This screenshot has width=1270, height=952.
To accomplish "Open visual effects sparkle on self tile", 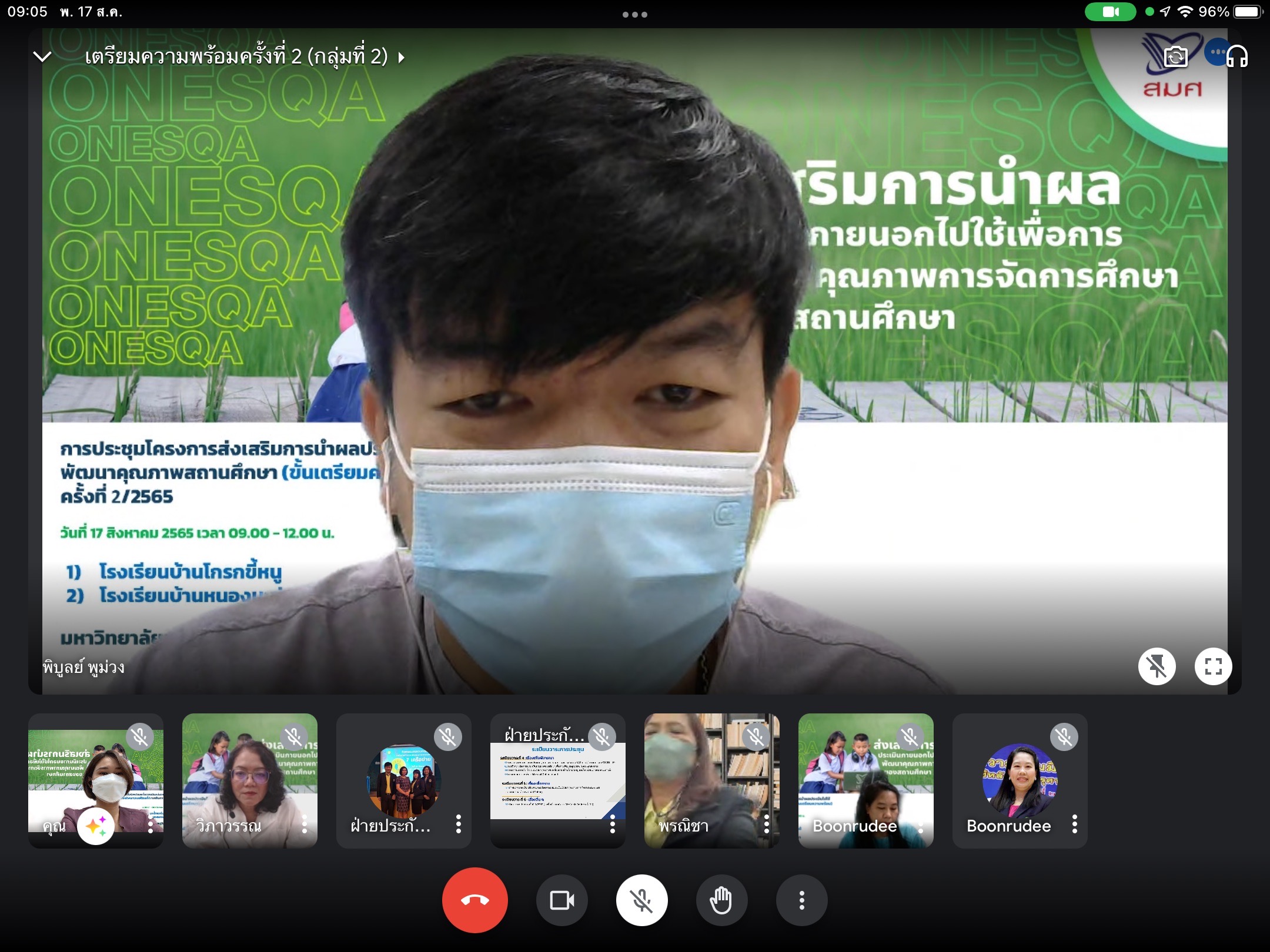I will (96, 826).
